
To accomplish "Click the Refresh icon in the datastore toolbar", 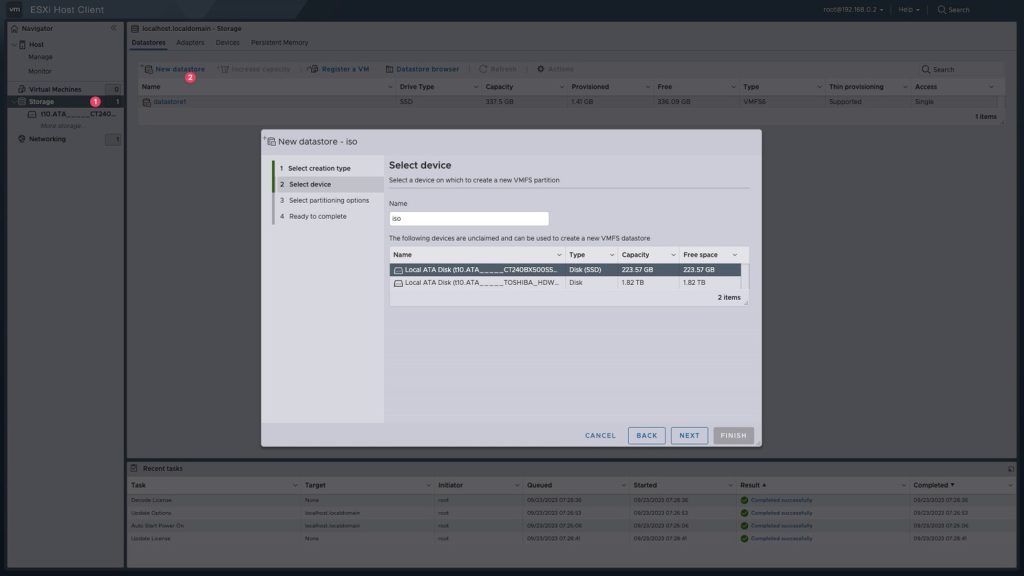I will (483, 69).
